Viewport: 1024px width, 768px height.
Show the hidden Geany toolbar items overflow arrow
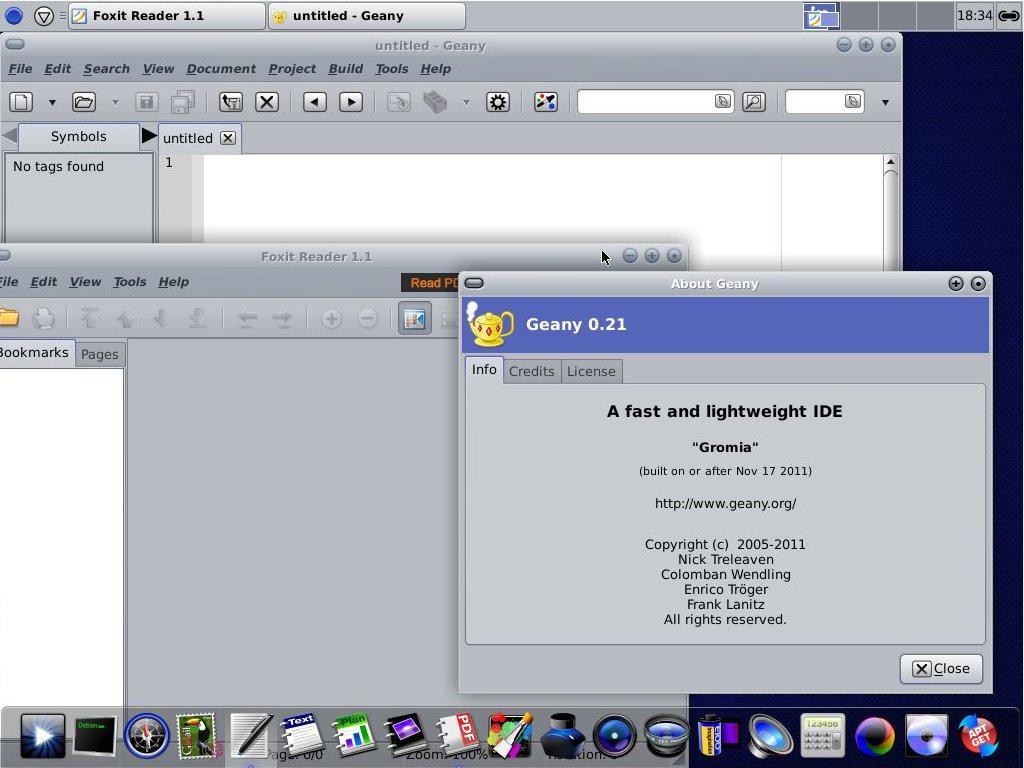coord(885,103)
